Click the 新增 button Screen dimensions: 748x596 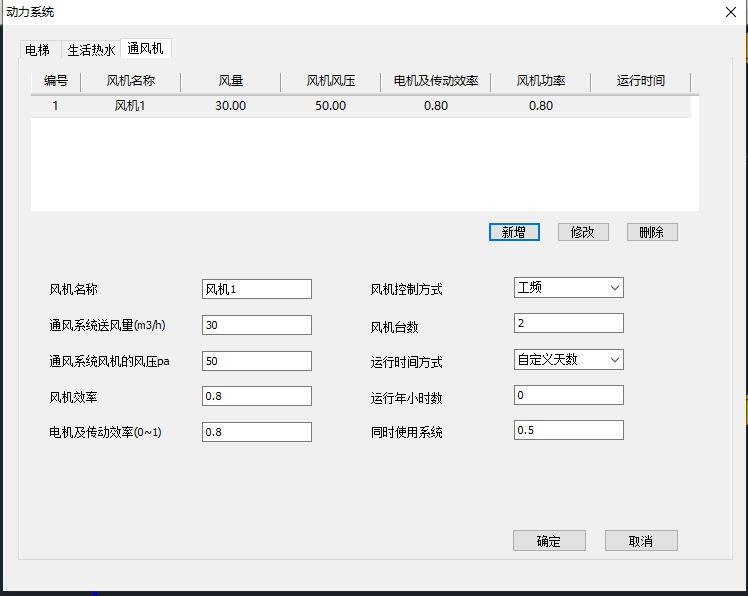[514, 232]
